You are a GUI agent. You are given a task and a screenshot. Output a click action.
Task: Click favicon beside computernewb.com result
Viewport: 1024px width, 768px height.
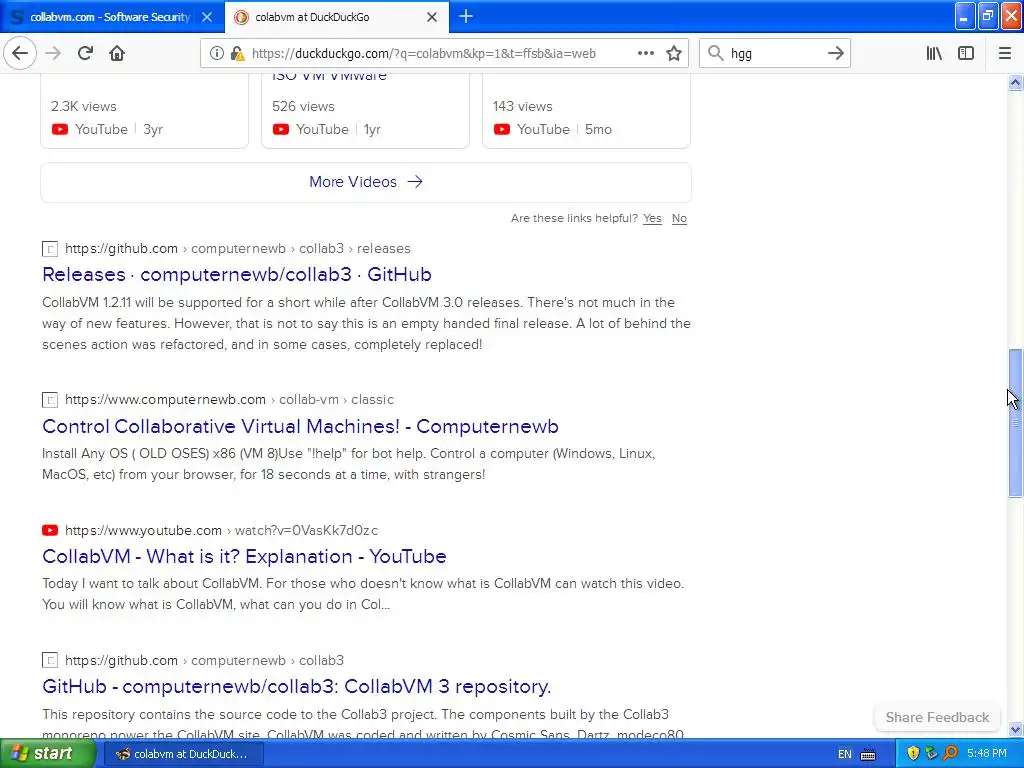[50, 400]
